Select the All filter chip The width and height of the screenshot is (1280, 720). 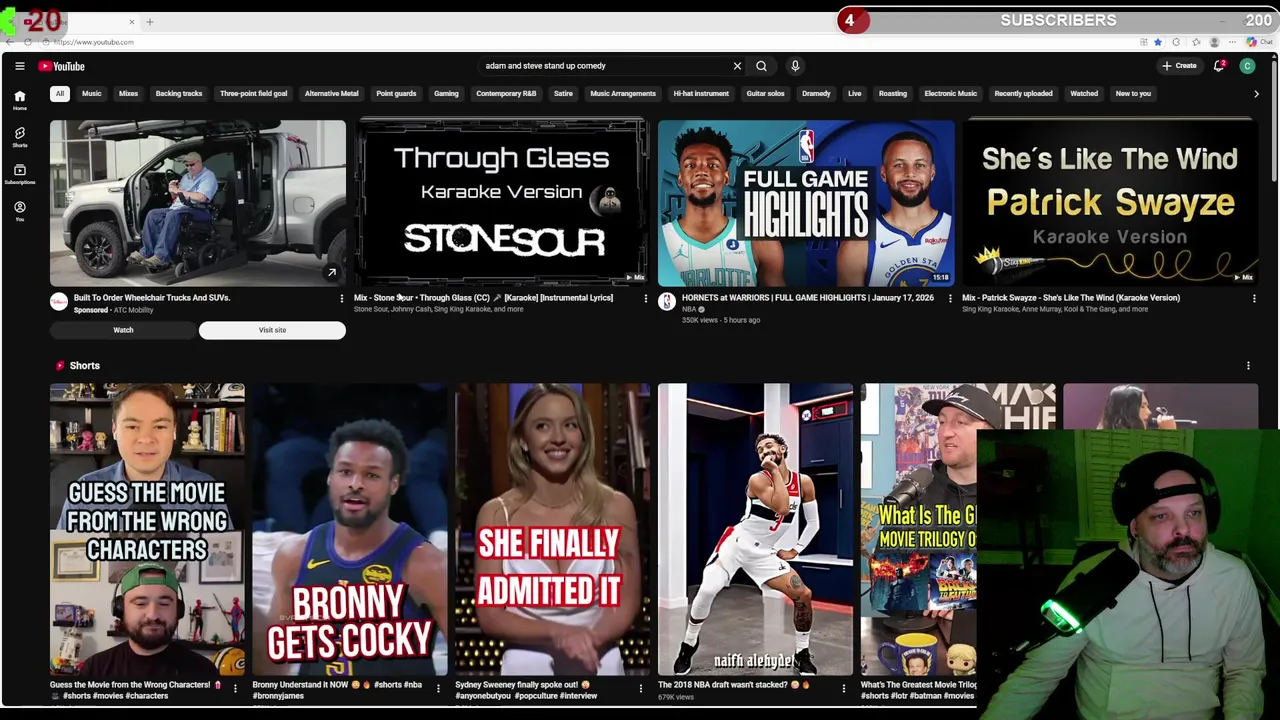pyautogui.click(x=59, y=94)
